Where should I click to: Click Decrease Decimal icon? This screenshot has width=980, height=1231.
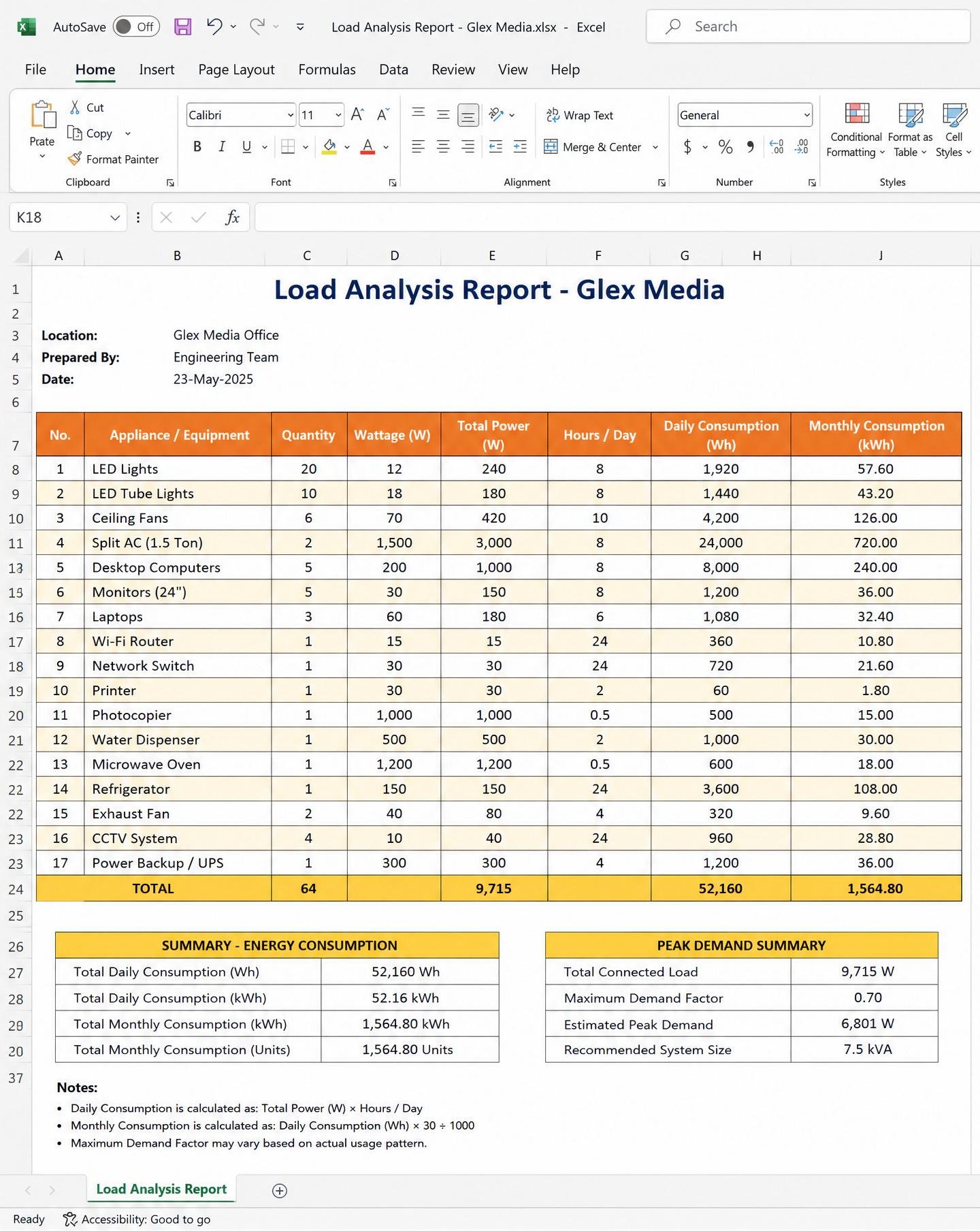pyautogui.click(x=802, y=146)
